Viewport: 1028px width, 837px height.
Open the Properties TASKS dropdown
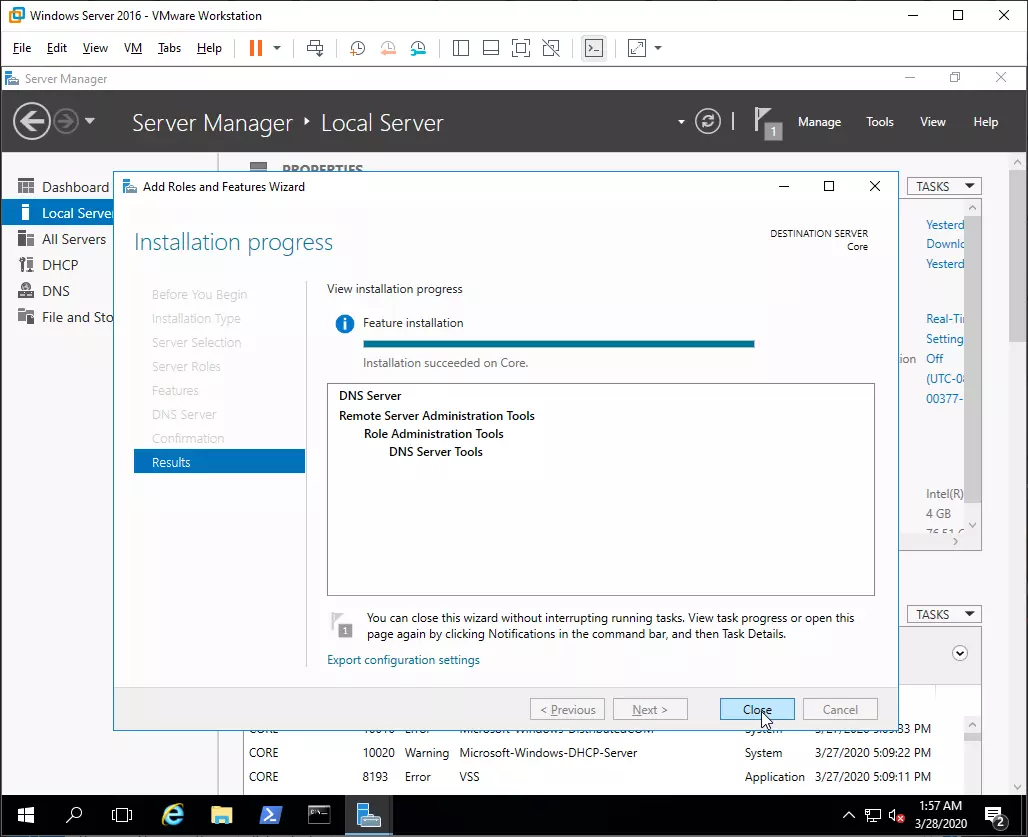point(944,187)
